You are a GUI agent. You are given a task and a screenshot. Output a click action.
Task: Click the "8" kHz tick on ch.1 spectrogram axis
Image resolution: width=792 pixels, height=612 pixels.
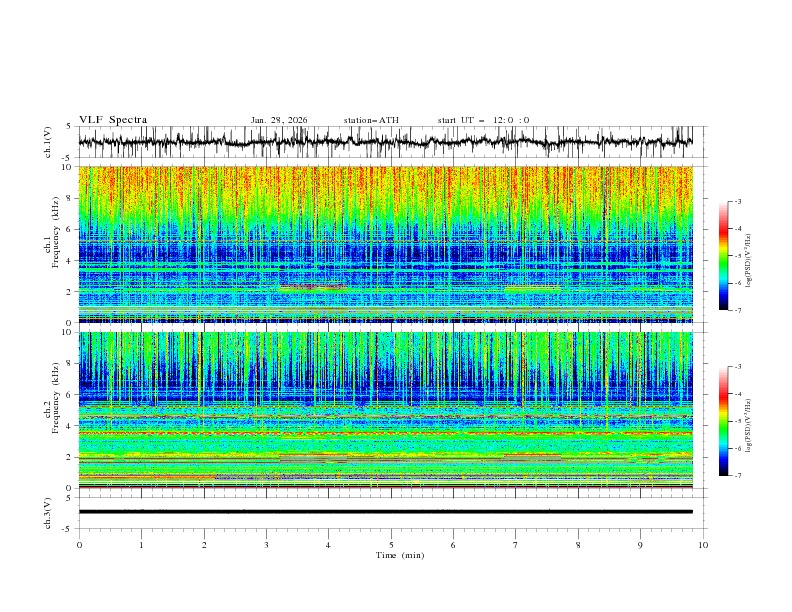pos(70,198)
